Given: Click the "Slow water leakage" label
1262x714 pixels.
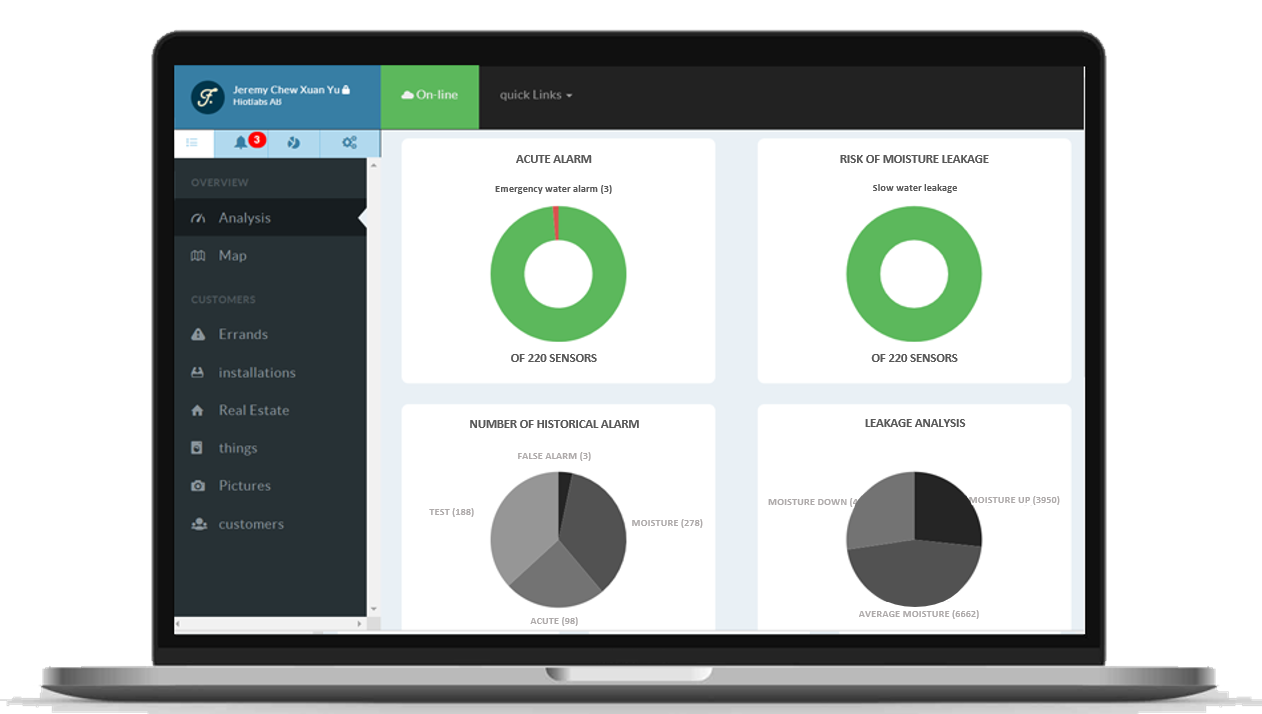Looking at the screenshot, I should click(x=914, y=188).
